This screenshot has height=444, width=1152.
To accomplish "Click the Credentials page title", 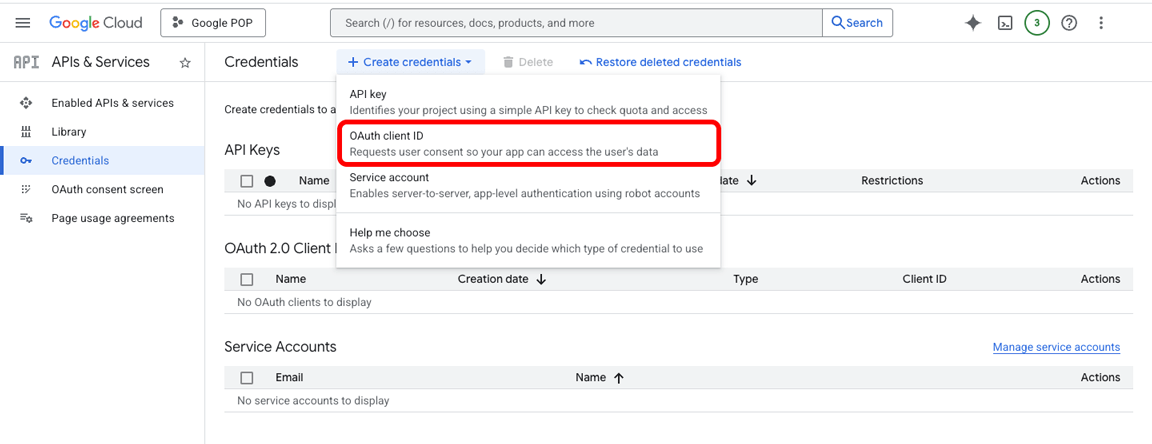I will (x=262, y=62).
